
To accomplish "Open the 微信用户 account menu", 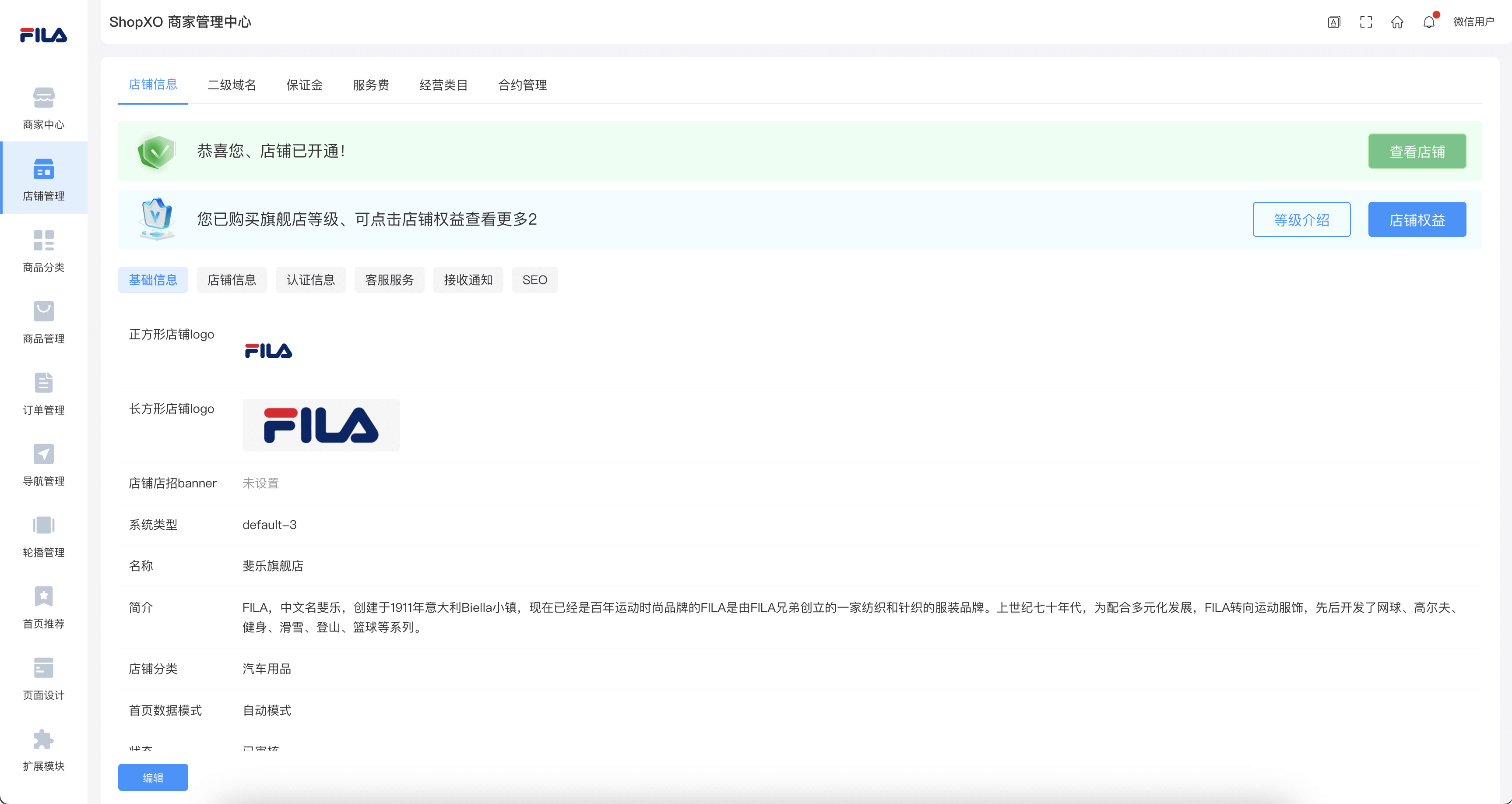I will click(x=1473, y=22).
